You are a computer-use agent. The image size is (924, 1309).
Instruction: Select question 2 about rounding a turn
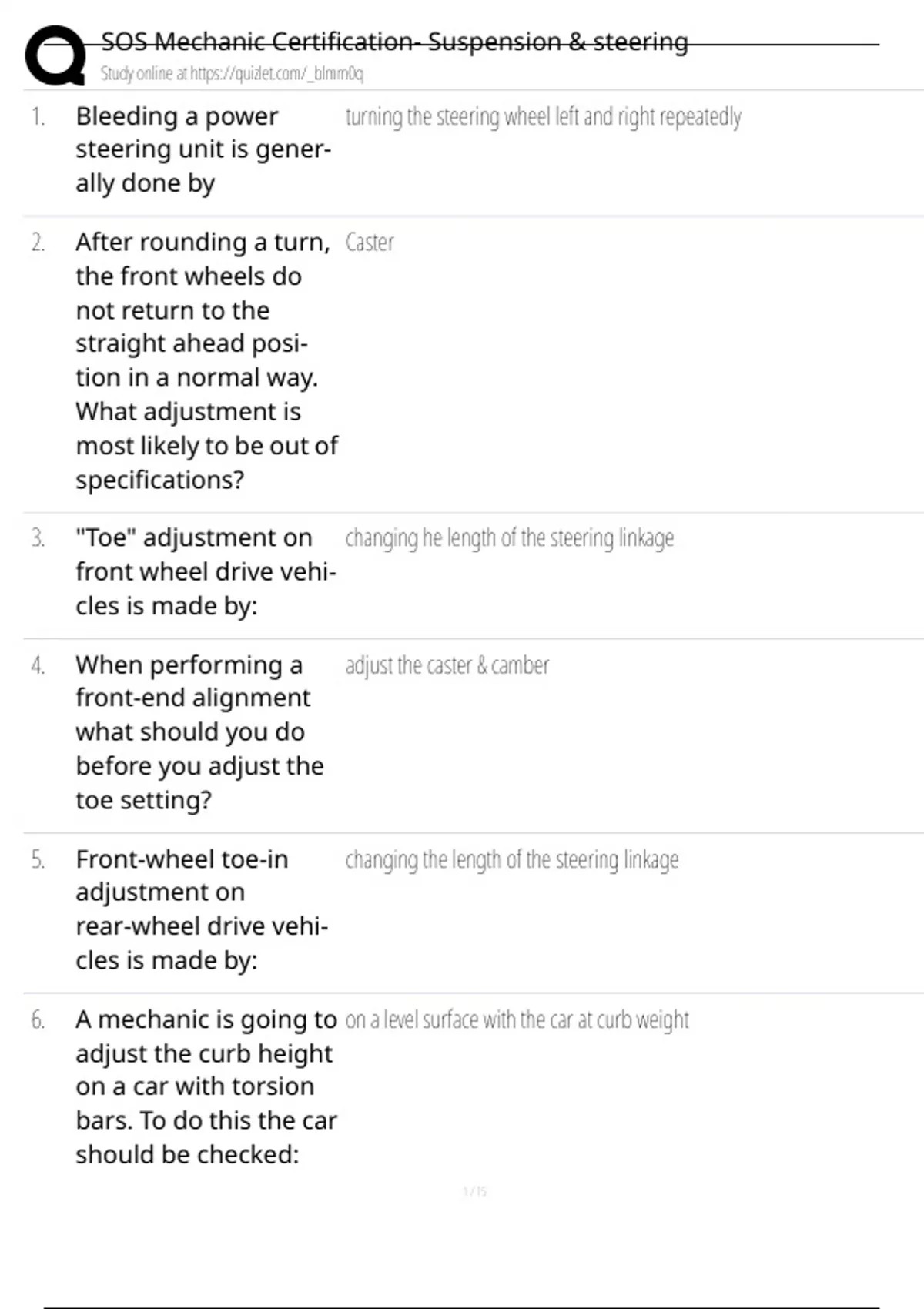(x=206, y=360)
